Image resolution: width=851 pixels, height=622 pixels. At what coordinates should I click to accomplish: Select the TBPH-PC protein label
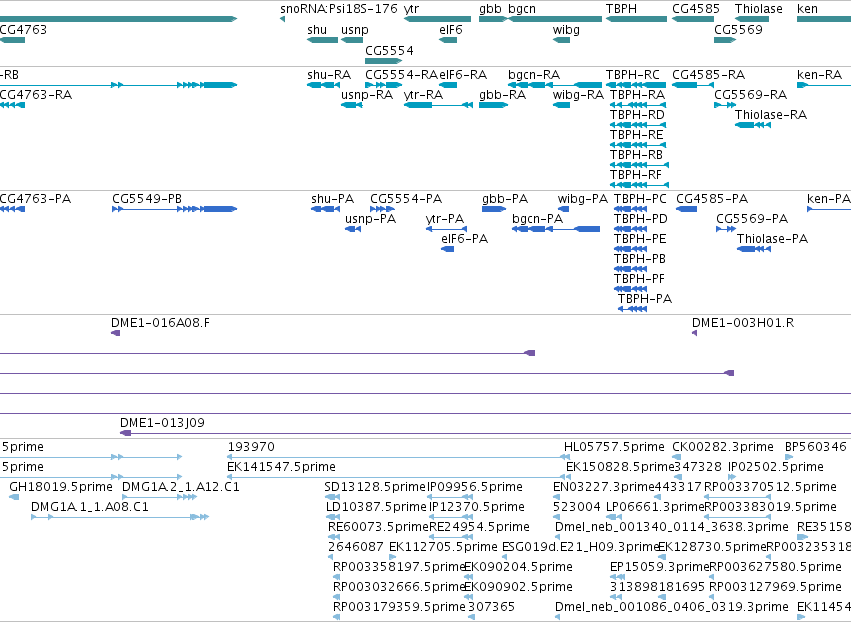(x=640, y=199)
